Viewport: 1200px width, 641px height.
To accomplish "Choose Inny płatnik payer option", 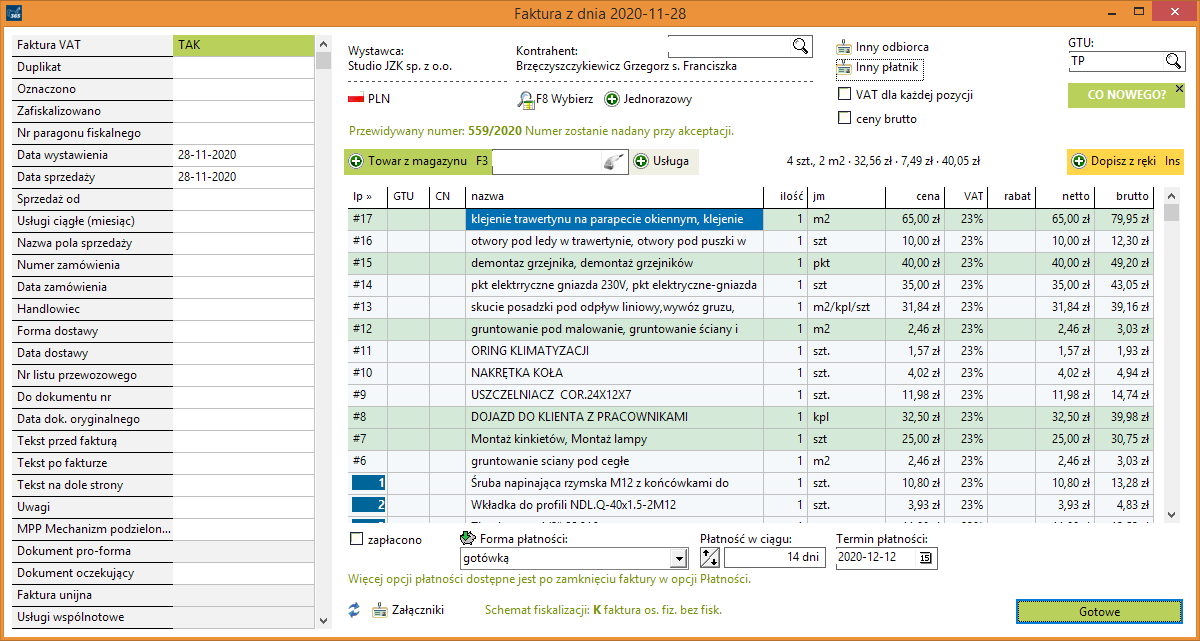I will (879, 68).
